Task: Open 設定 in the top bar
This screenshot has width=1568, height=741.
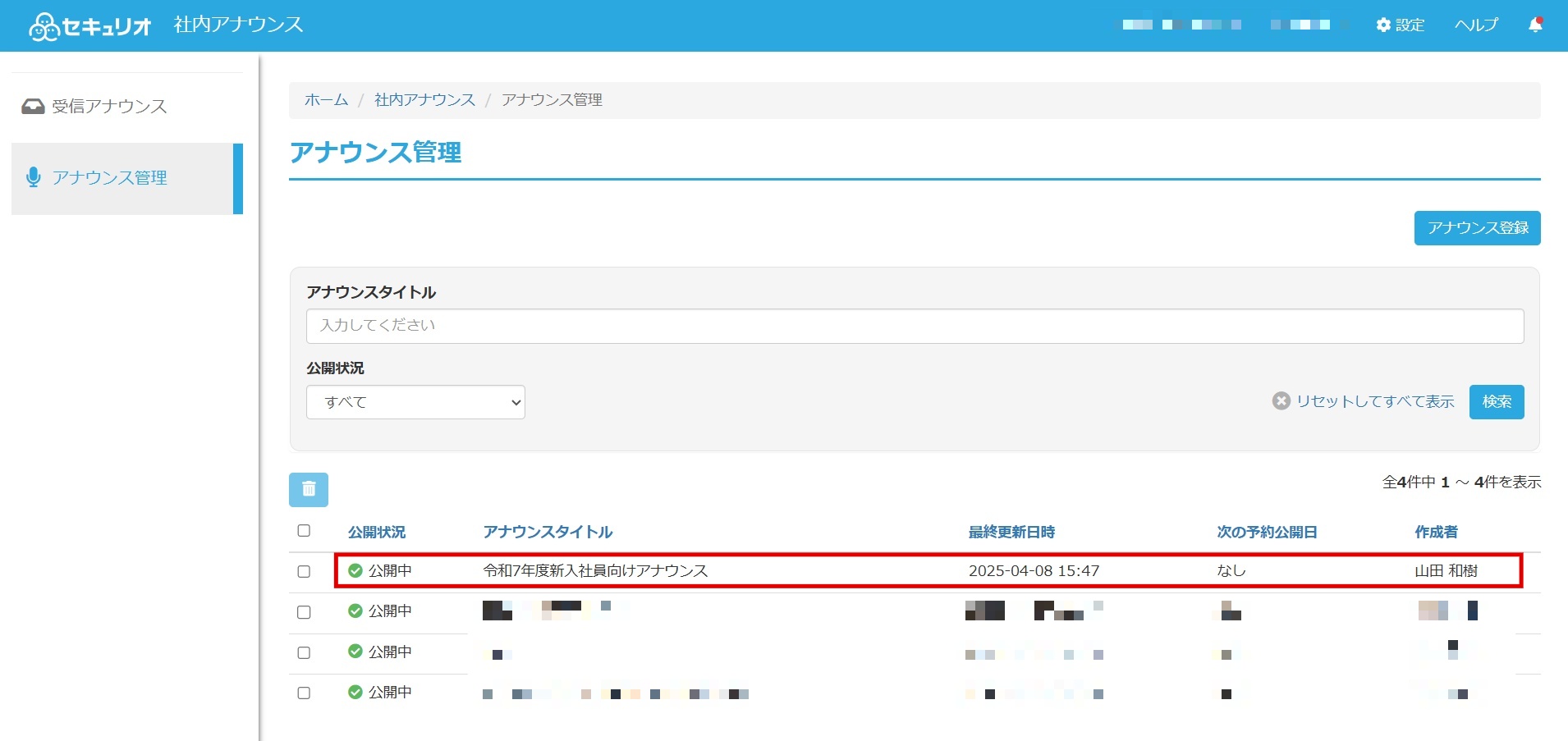Action: point(1401,25)
